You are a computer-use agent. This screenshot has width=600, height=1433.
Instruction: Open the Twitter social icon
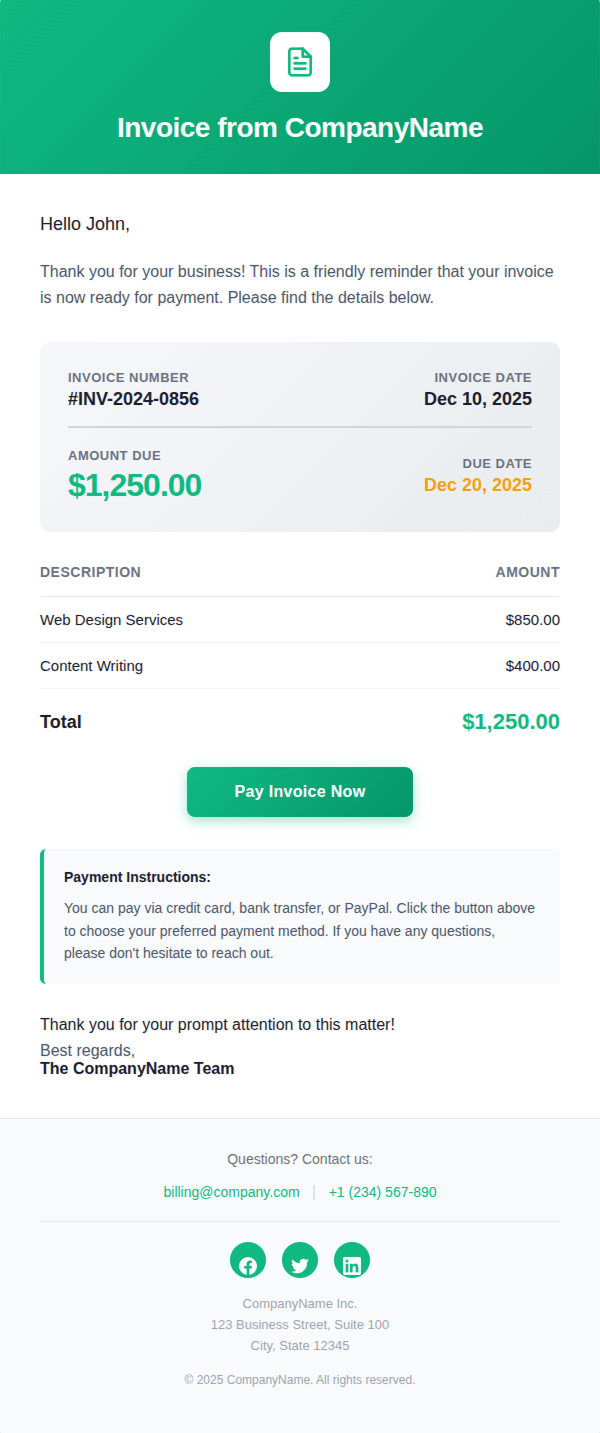[x=300, y=1260]
